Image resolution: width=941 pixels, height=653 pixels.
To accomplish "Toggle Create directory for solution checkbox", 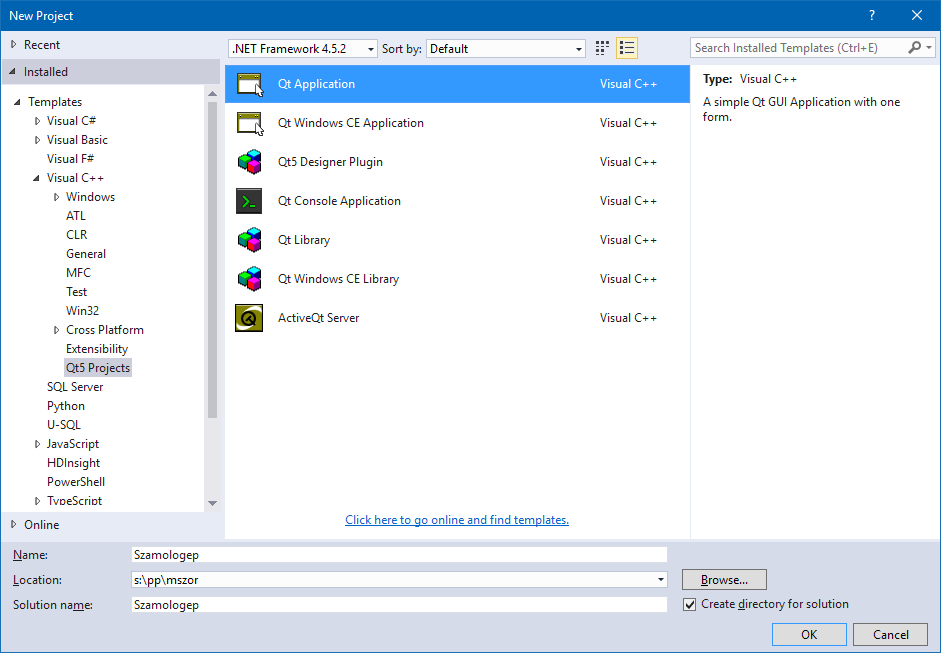I will coord(690,604).
